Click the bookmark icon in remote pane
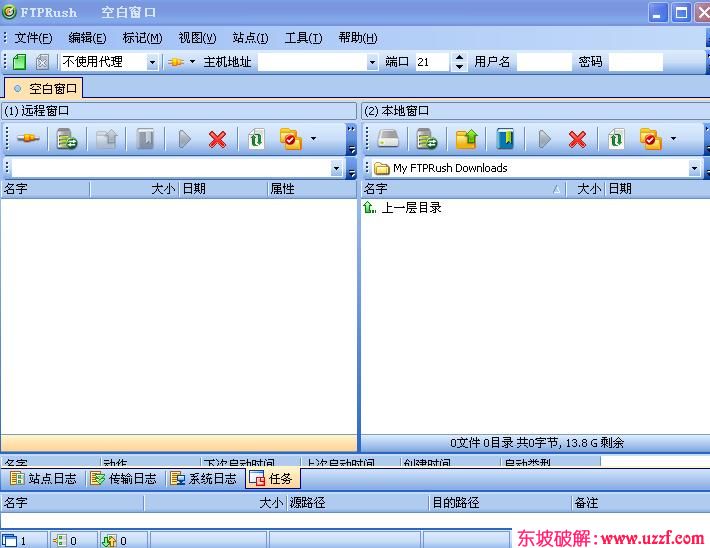Image resolution: width=710 pixels, height=548 pixels. click(x=146, y=139)
